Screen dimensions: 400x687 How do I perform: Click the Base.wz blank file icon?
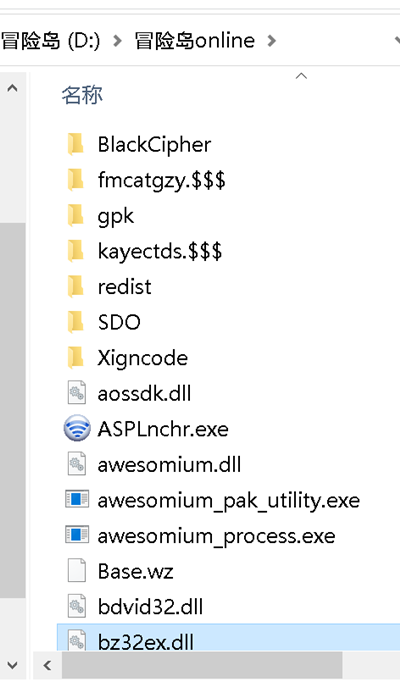77,570
